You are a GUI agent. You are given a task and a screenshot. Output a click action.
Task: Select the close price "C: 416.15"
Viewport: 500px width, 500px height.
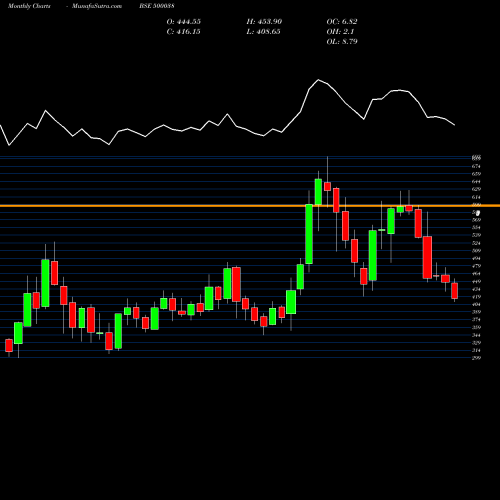tap(184, 32)
